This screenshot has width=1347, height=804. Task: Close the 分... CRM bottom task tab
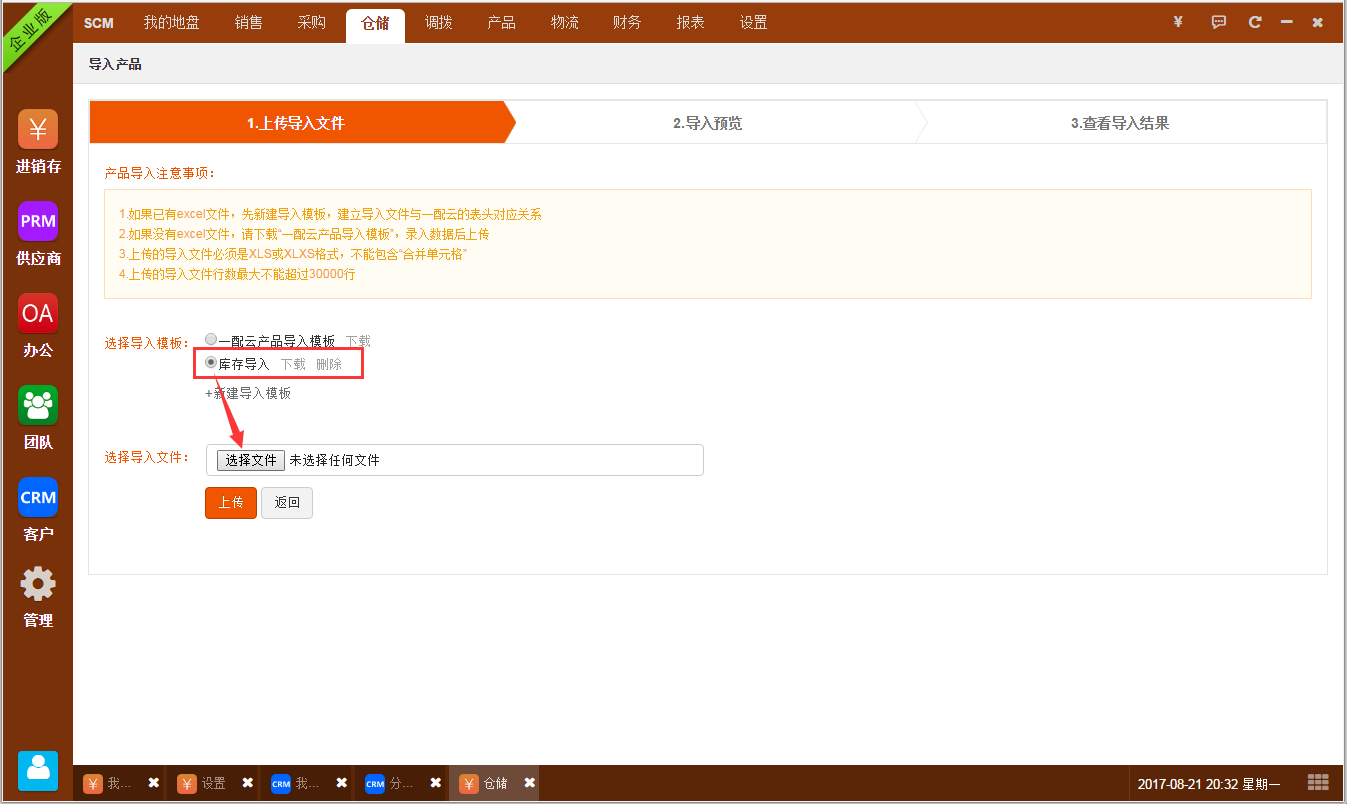[436, 783]
